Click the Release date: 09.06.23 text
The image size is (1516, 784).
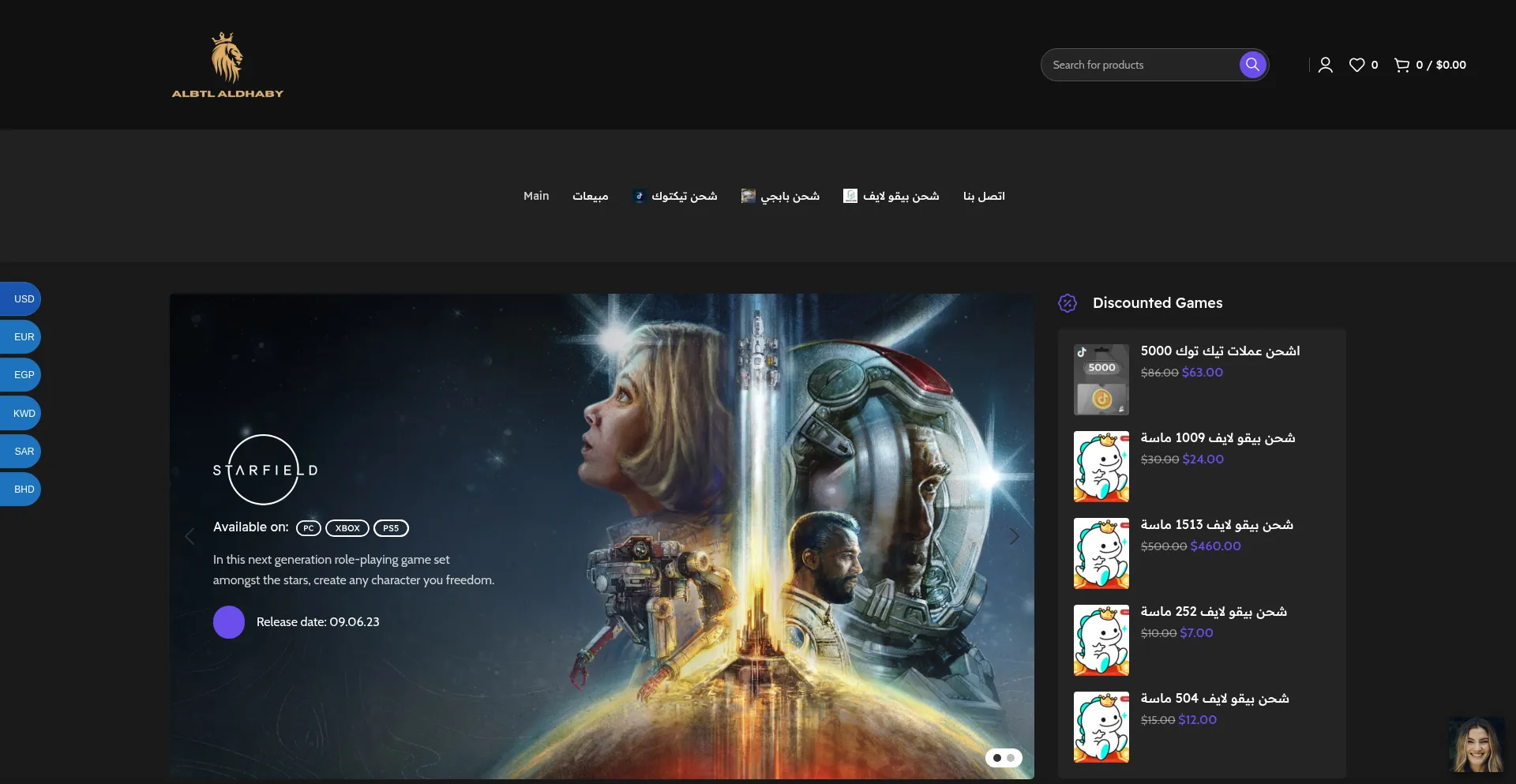coord(318,622)
